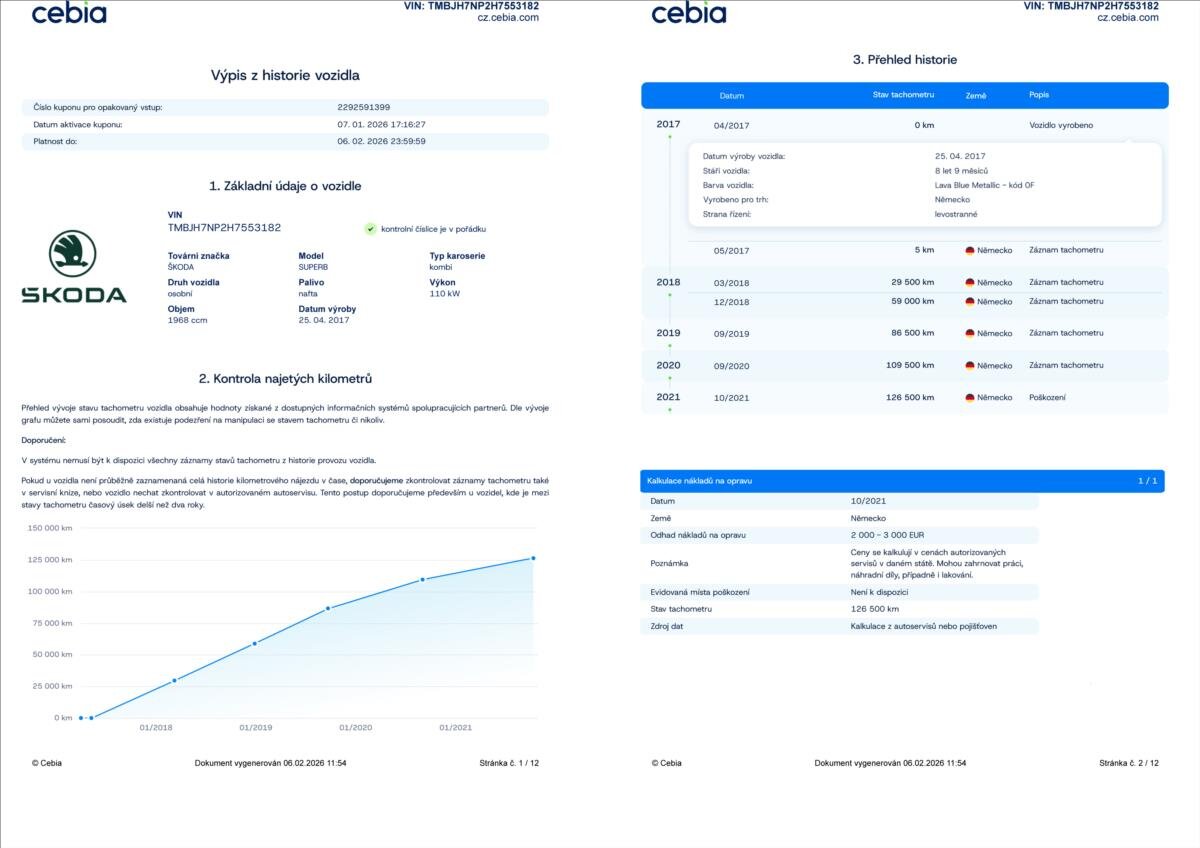Image resolution: width=1200 pixels, height=848 pixels.
Task: Click the German flag in the 10/2021 Poškození row
Action: 970,398
